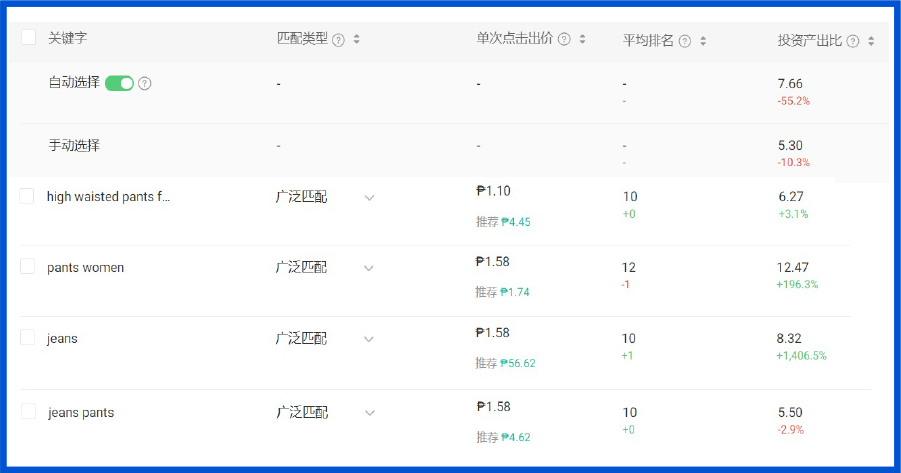This screenshot has width=901, height=473.
Task: Sort by 平均排名 column arrows
Action: tap(703, 41)
